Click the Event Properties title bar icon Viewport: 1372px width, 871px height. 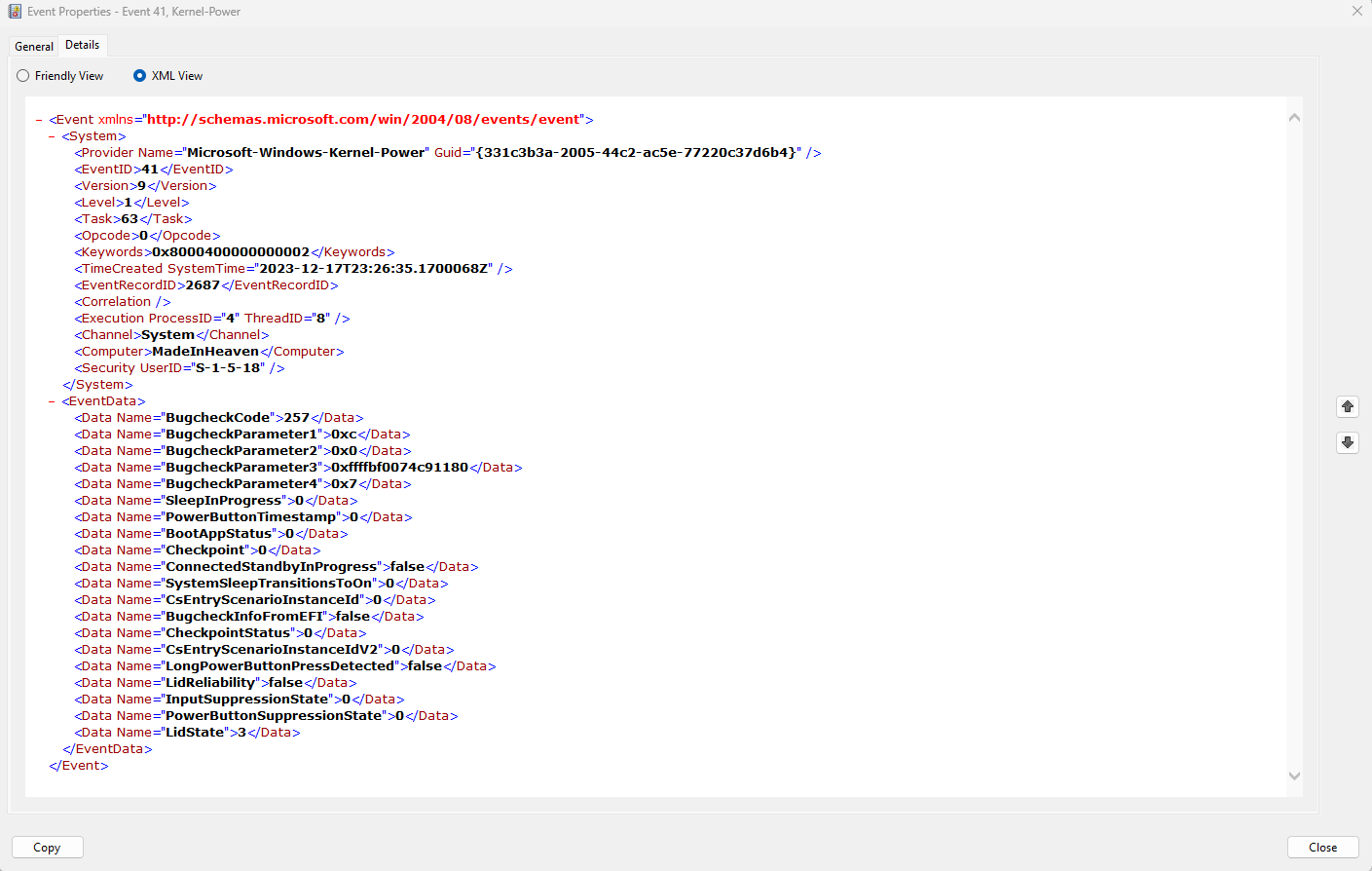point(15,12)
